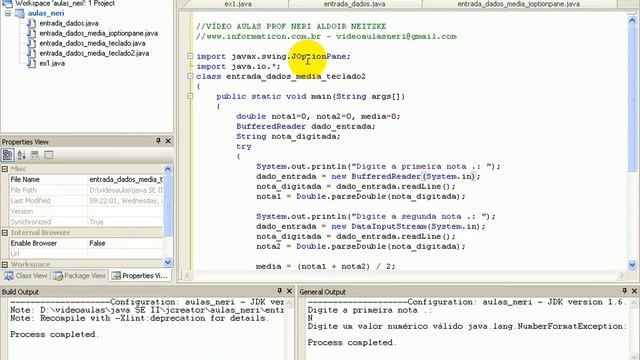Click the file icon of entrada_dados_media_joptionpane.java in tree
Viewport: 640px width, 360px height.
click(x=31, y=33)
